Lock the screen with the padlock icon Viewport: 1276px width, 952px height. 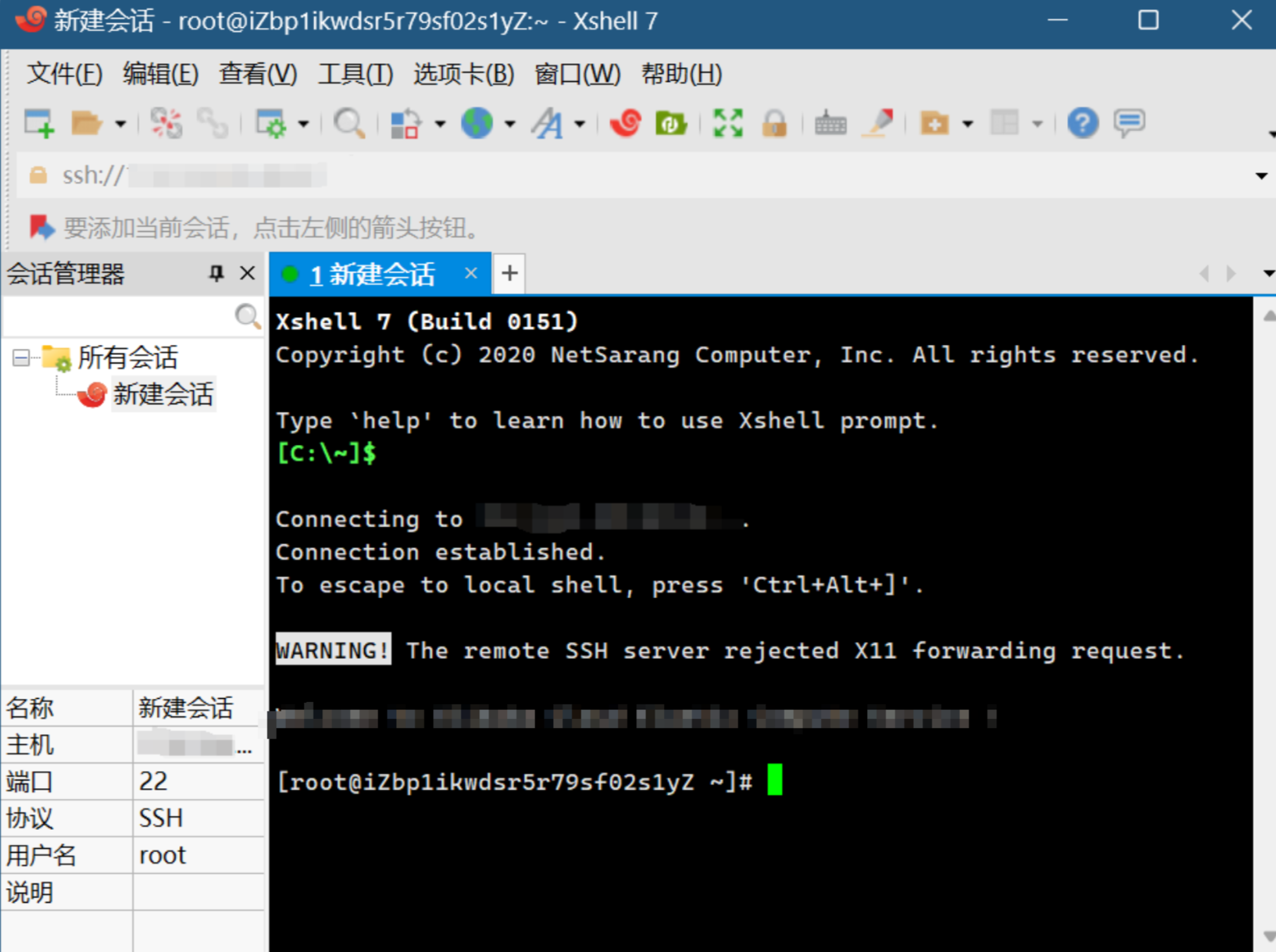tap(775, 123)
